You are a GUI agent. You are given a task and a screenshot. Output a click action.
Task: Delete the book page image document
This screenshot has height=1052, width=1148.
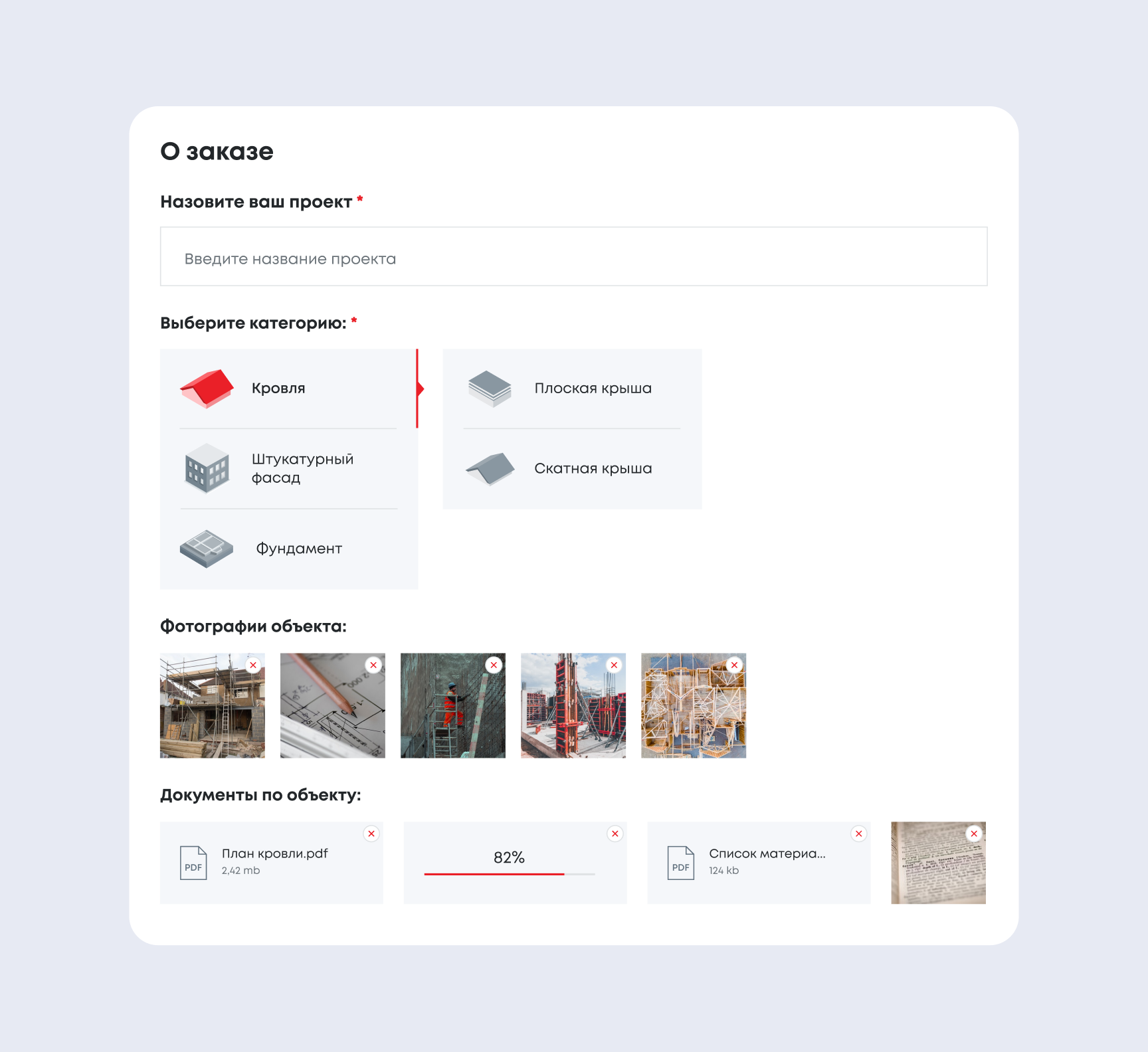click(x=974, y=833)
